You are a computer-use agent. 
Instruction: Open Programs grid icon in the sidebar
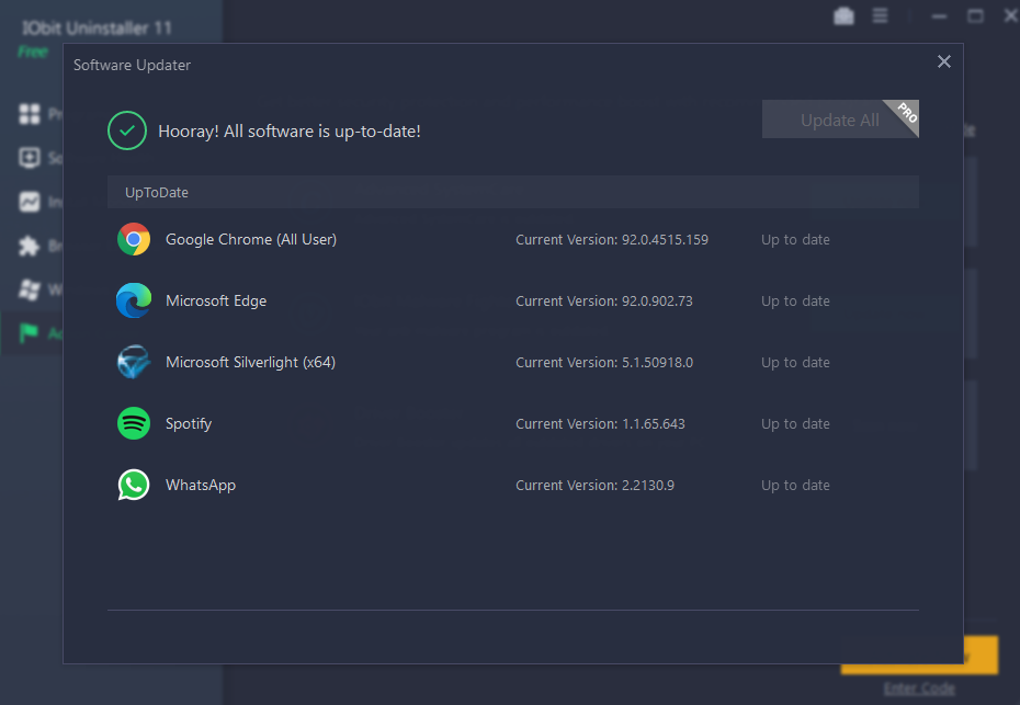click(29, 114)
